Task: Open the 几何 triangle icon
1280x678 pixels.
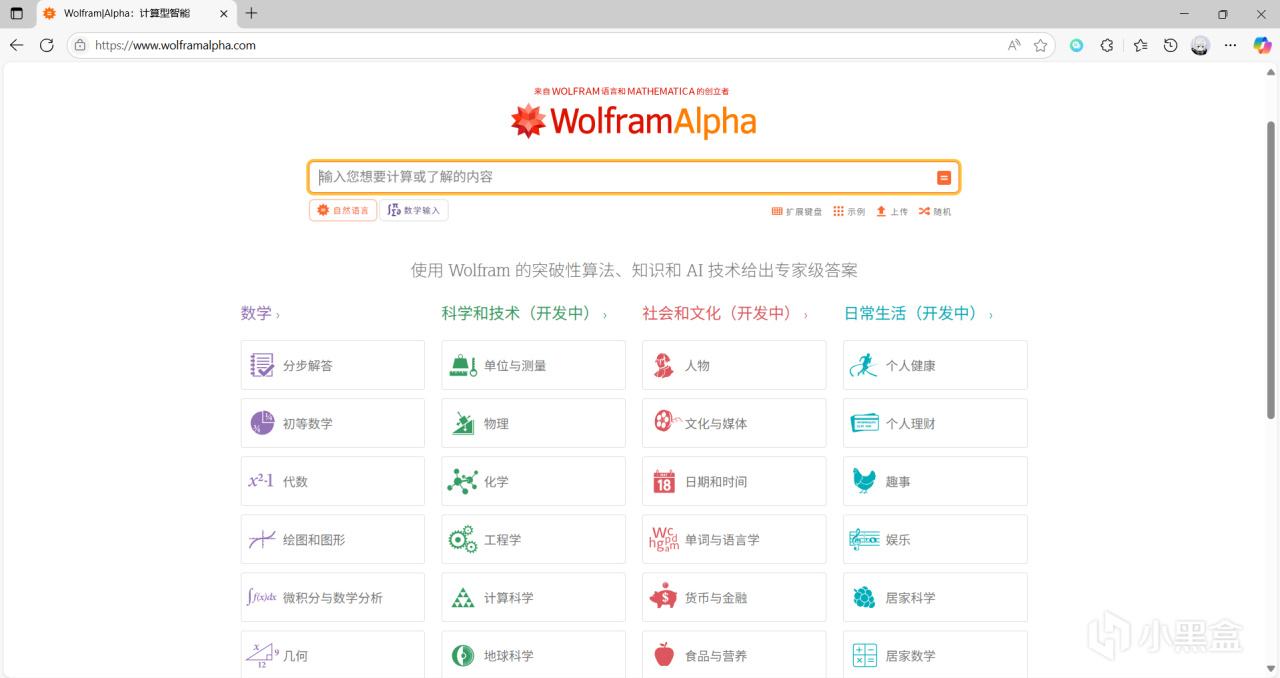Action: click(262, 655)
